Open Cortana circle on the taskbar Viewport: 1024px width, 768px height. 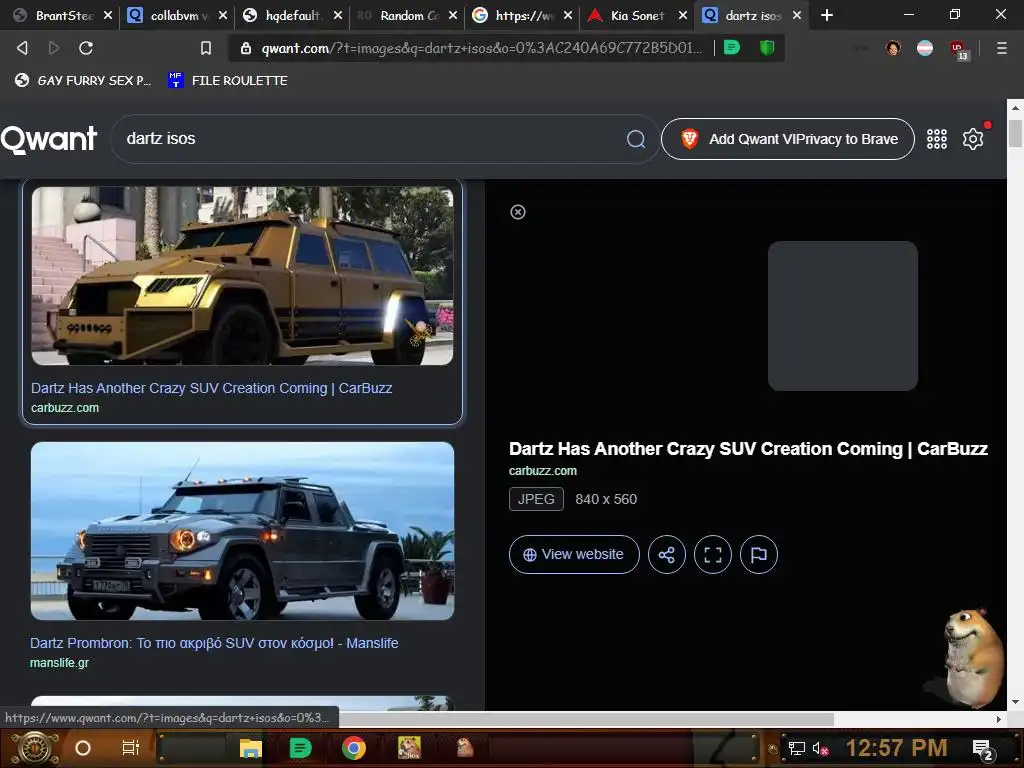point(83,748)
